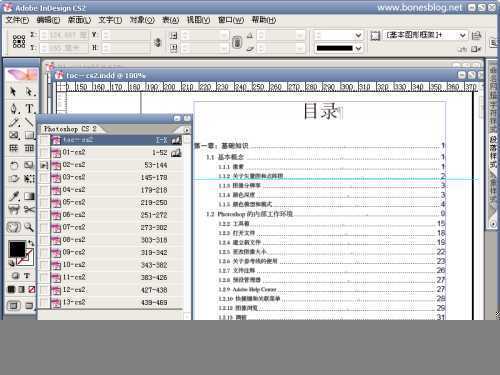Screen dimensions: 500x375
Task: Select the Eyedropper tool
Action: point(14,196)
